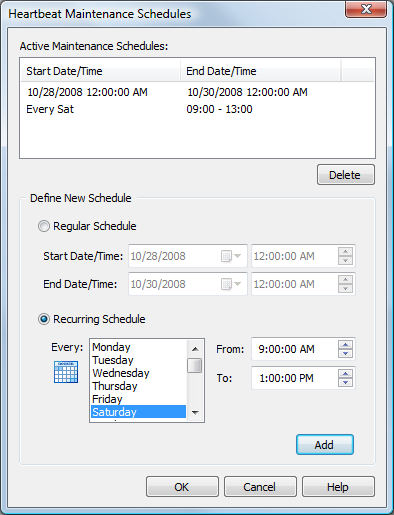Select the Recurring Schedule radio button
The height and width of the screenshot is (515, 394).
point(44,319)
